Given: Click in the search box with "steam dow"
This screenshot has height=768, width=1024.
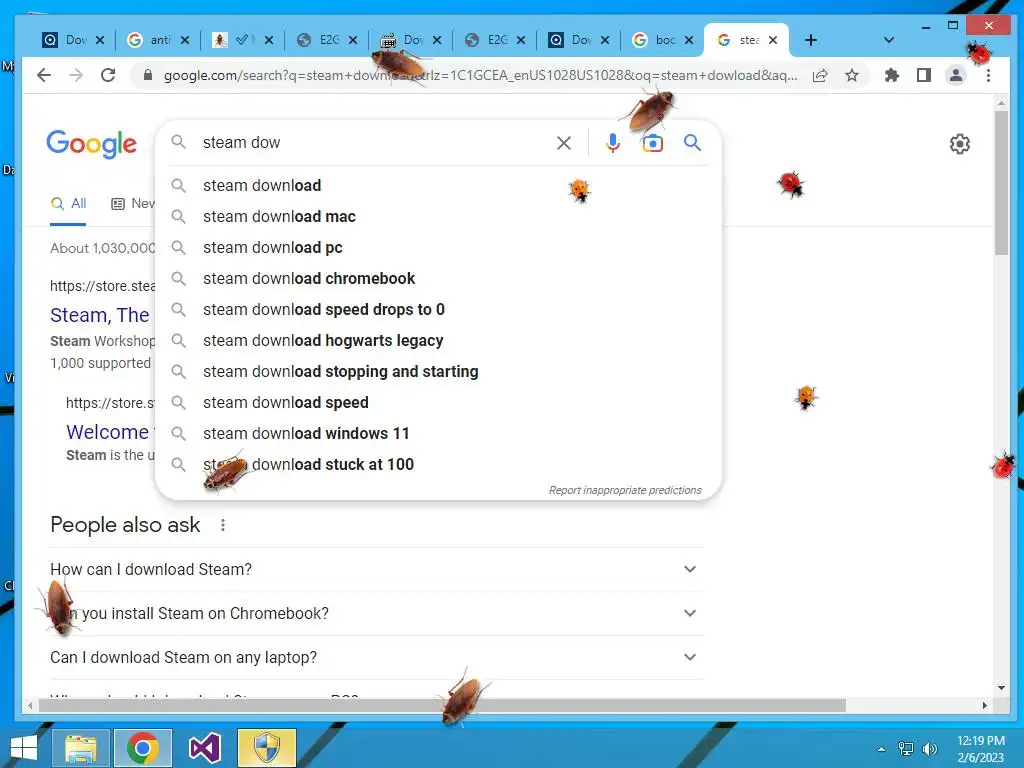Looking at the screenshot, I should [x=372, y=142].
